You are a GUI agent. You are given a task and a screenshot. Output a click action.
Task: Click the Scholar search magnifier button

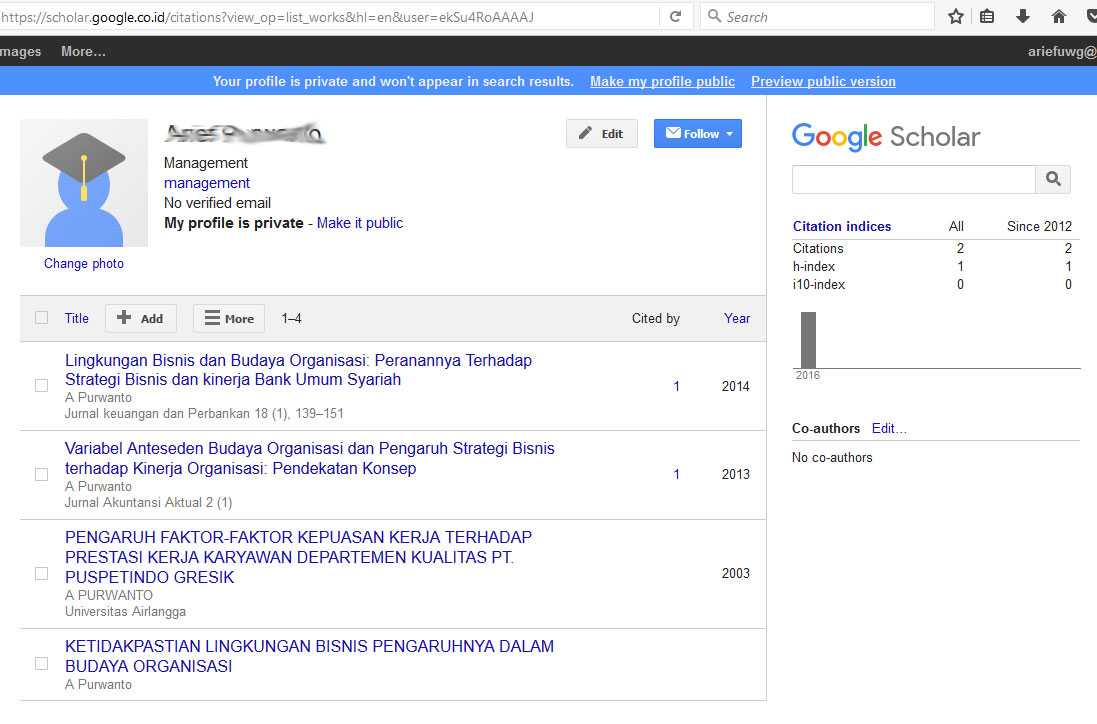tap(1053, 179)
